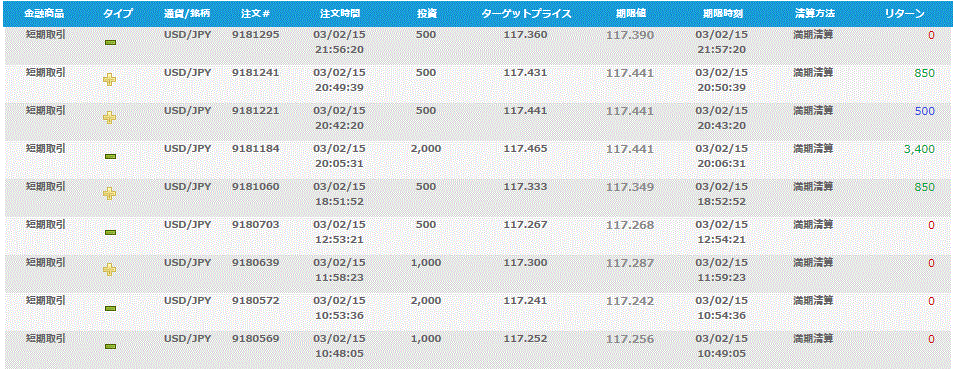Click the minus icon for order 9181295

(x=110, y=42)
